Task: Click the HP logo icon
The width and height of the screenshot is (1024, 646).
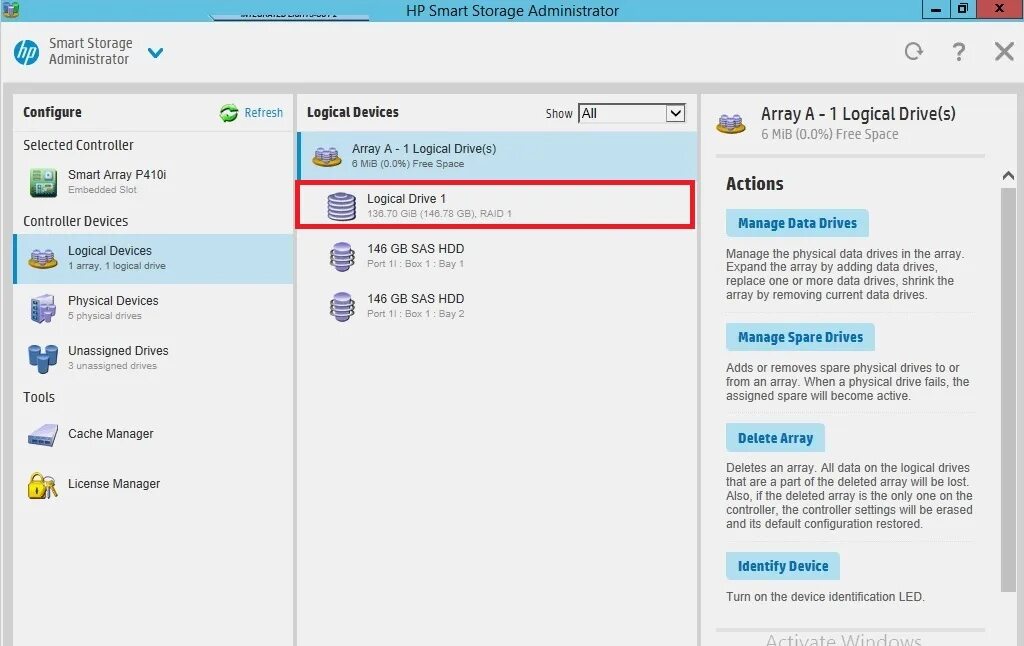Action: coord(27,52)
